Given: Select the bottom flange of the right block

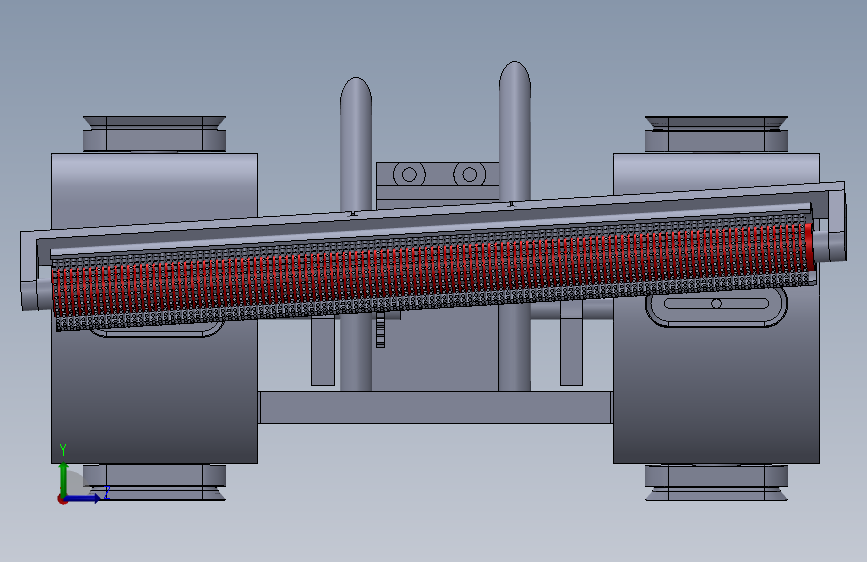Looking at the screenshot, I should pyautogui.click(x=716, y=483).
